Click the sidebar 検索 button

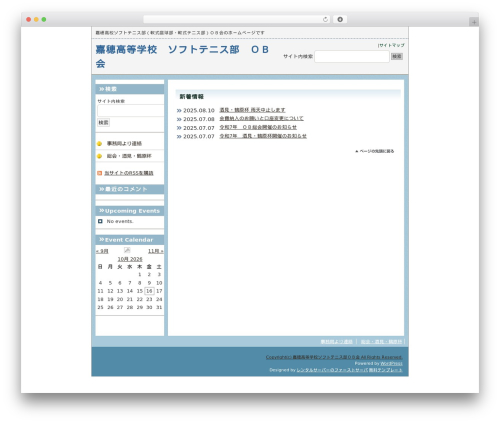click(x=103, y=122)
